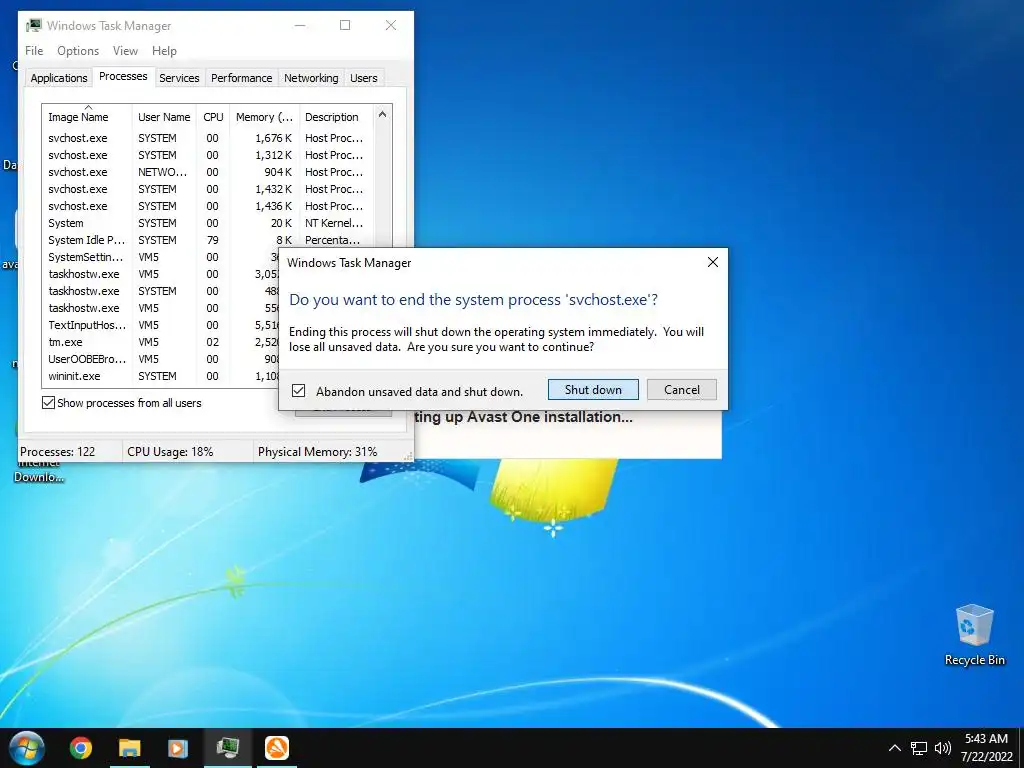
Task: Show hidden system tray icons
Action: coord(895,748)
